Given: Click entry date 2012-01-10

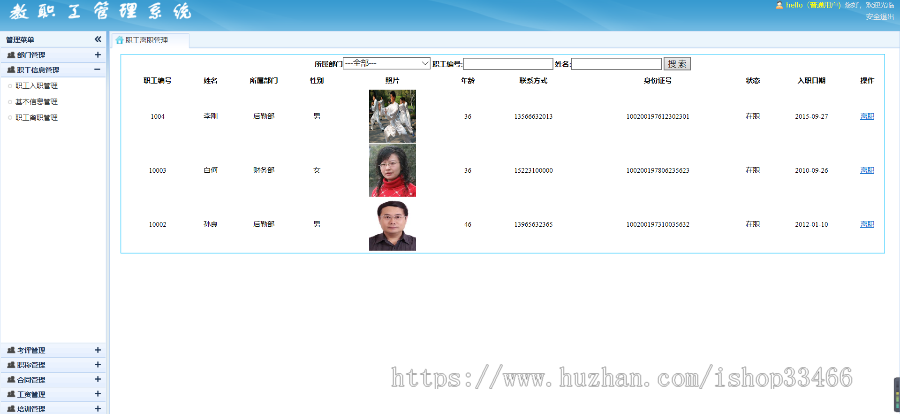Looking at the screenshot, I should tap(811, 225).
